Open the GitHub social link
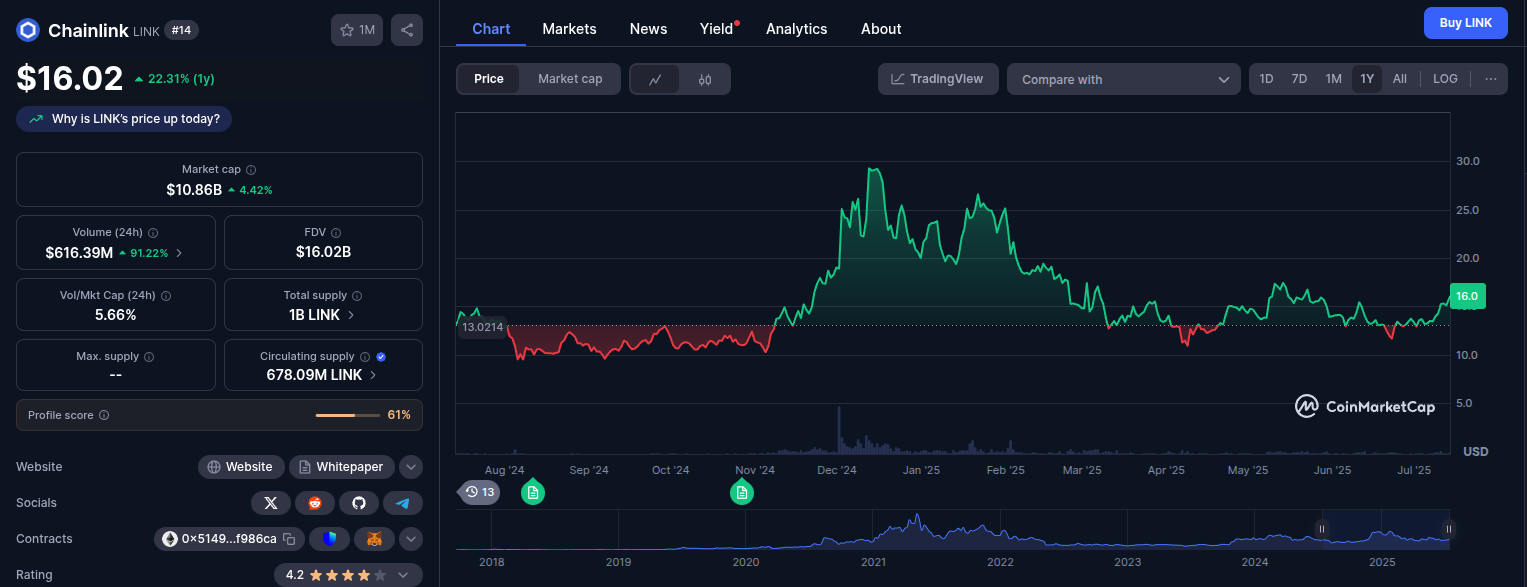The width and height of the screenshot is (1527, 587). click(x=359, y=503)
